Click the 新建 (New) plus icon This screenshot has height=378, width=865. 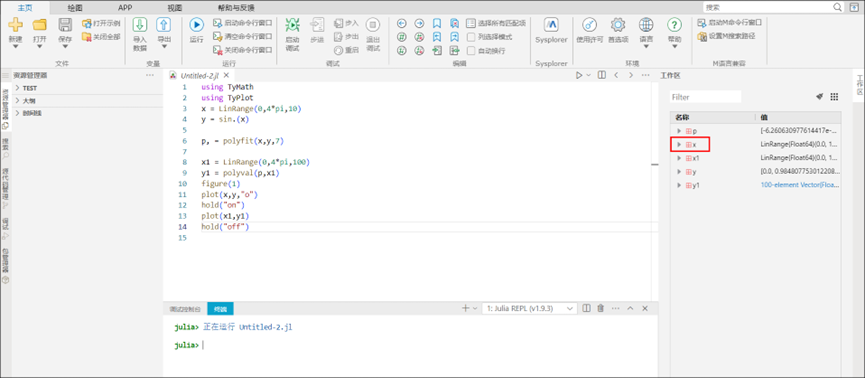point(15,25)
